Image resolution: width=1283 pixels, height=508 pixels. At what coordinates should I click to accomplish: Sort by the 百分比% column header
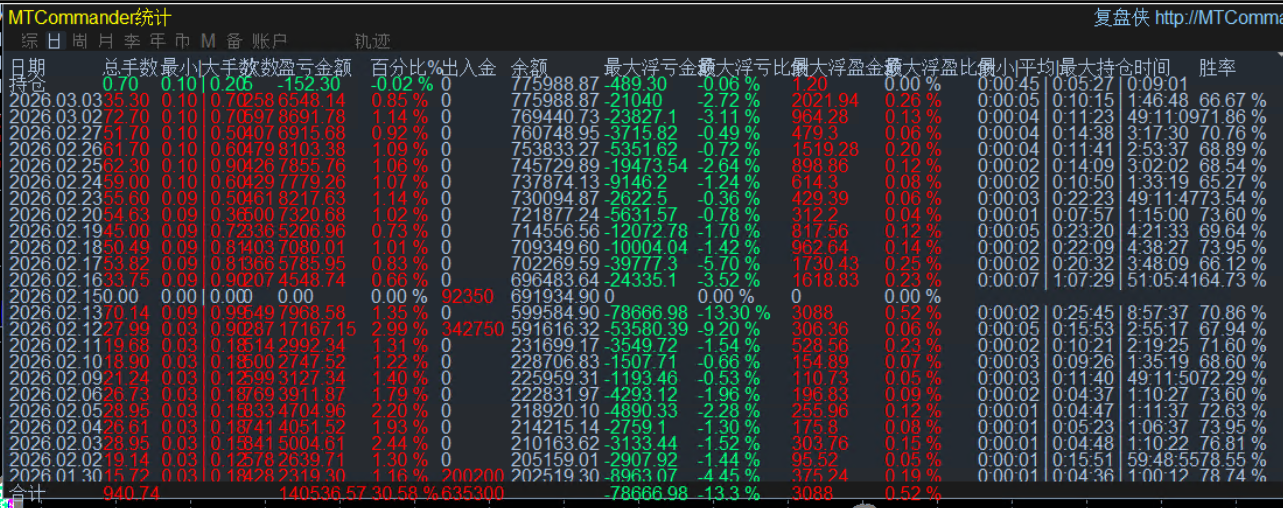pyautogui.click(x=407, y=67)
